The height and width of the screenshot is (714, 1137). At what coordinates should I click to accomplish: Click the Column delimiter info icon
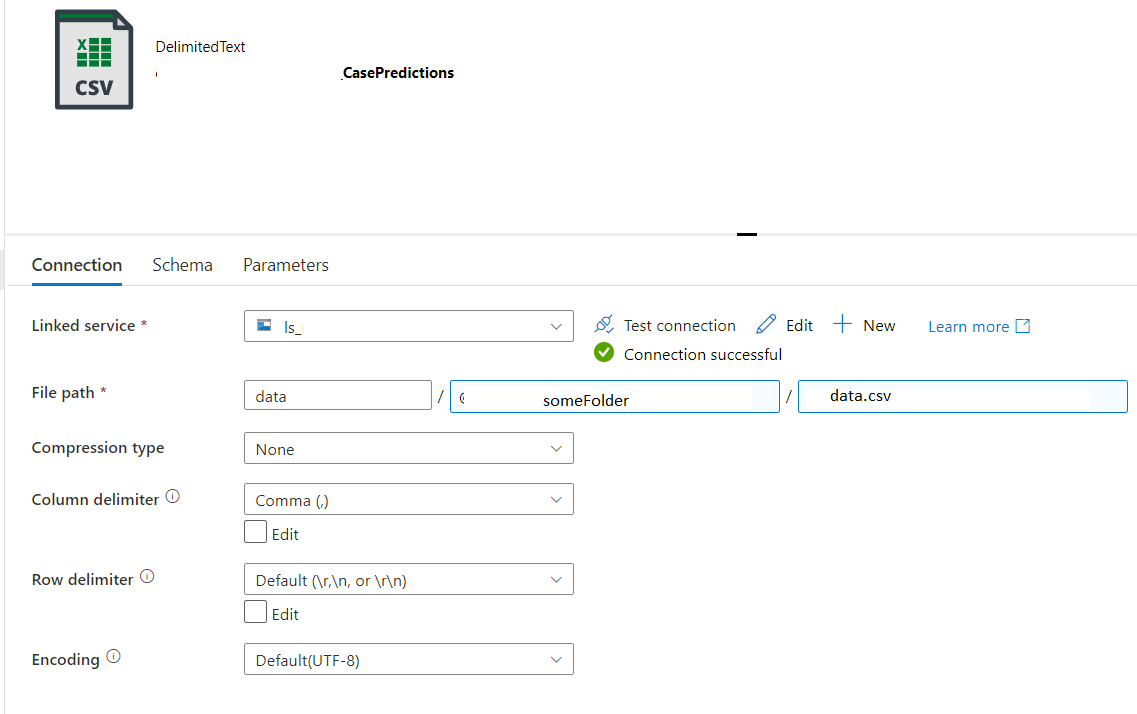click(x=173, y=497)
